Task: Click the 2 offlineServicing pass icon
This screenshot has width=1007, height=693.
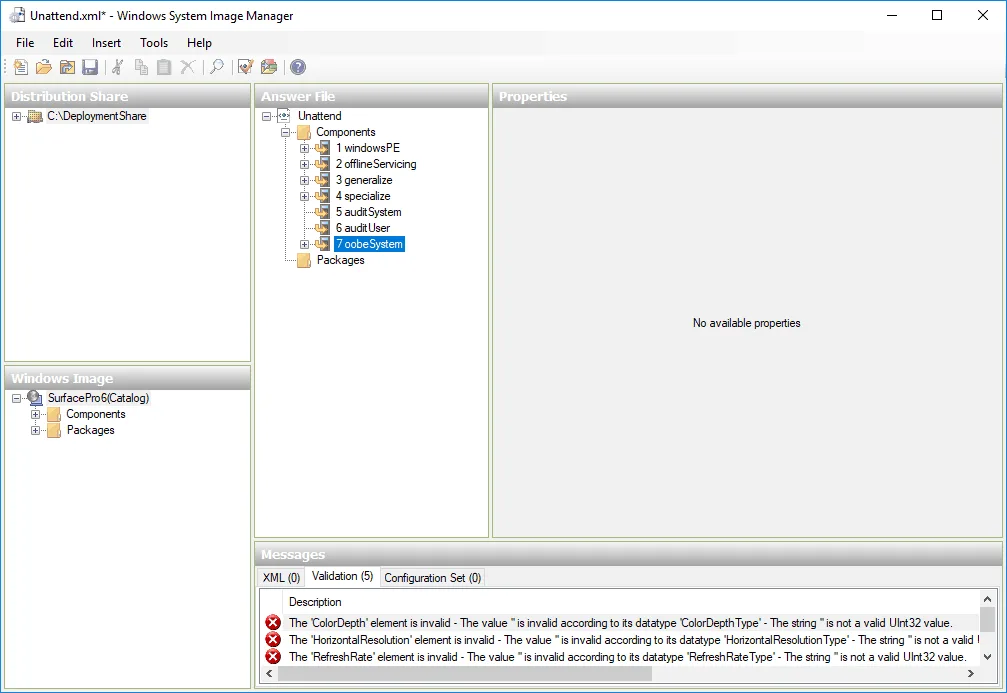Action: (x=322, y=164)
